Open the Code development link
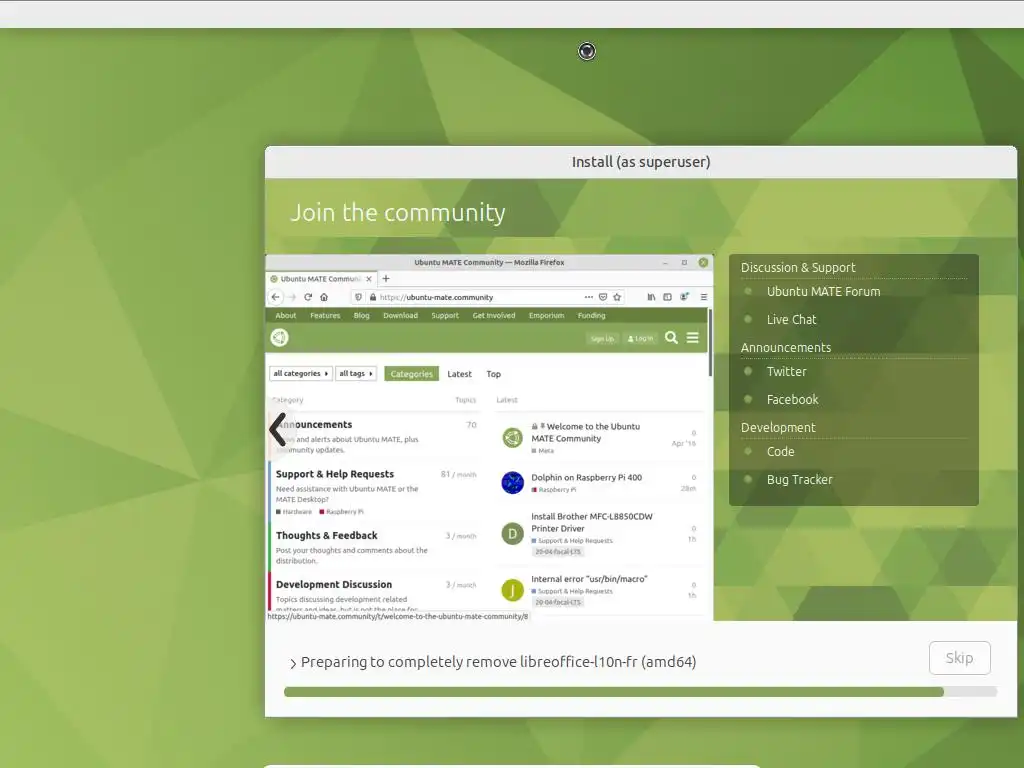The image size is (1024, 768). (780, 451)
